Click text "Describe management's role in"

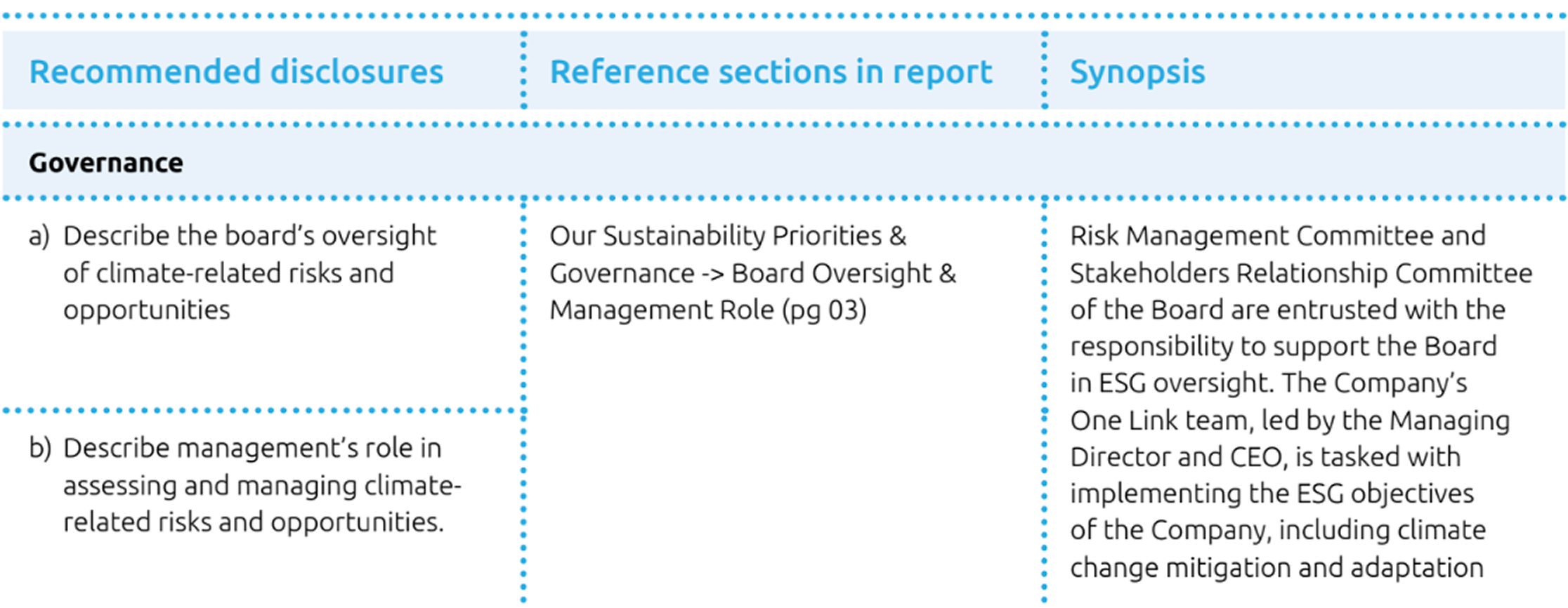tap(252, 449)
